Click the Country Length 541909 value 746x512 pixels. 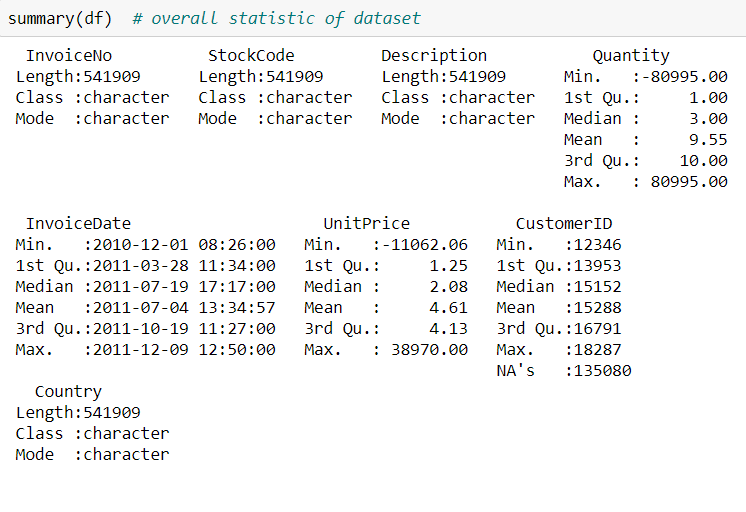click(x=112, y=413)
